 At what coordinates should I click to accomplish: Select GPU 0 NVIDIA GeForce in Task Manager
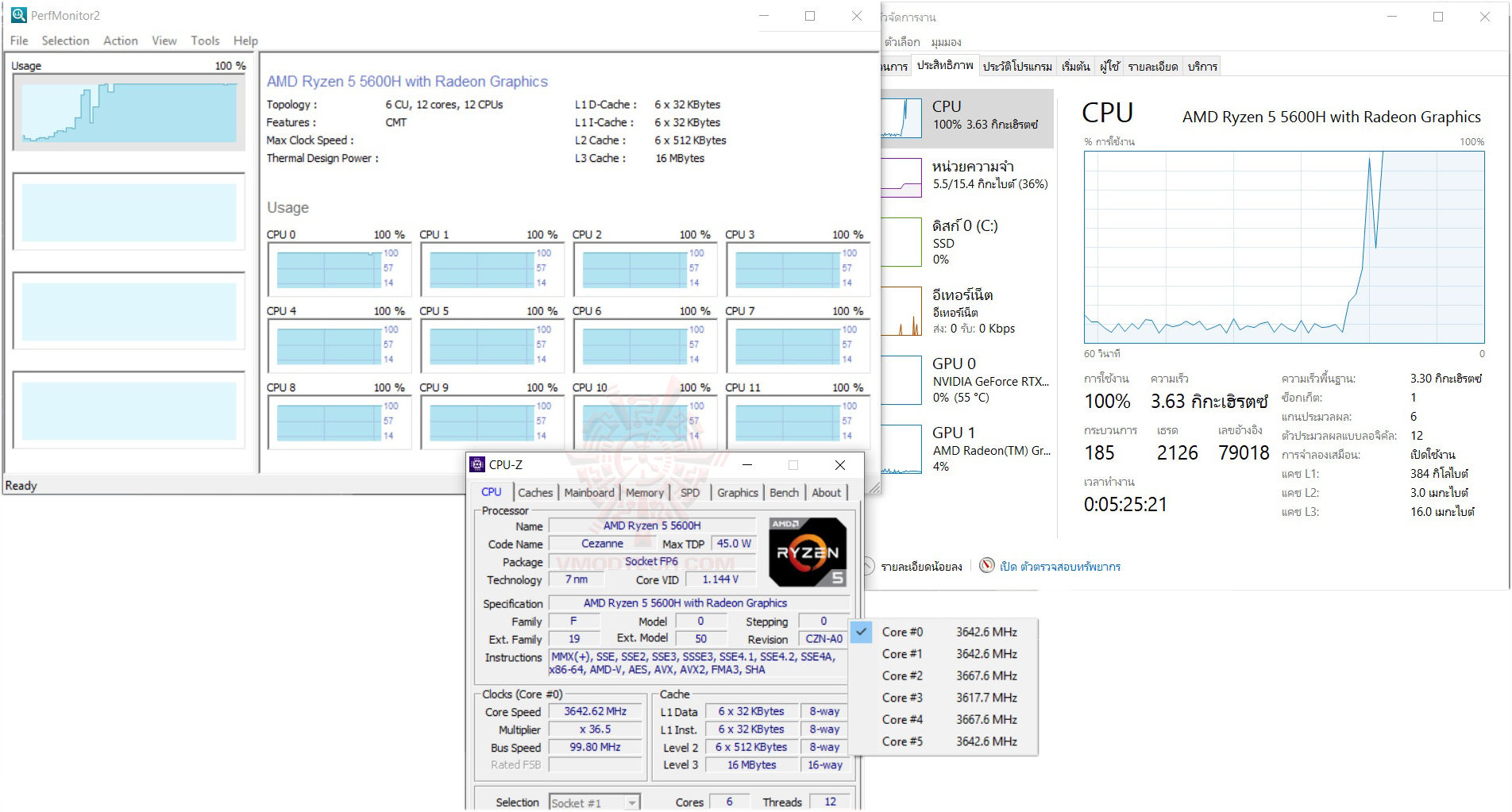coord(967,379)
